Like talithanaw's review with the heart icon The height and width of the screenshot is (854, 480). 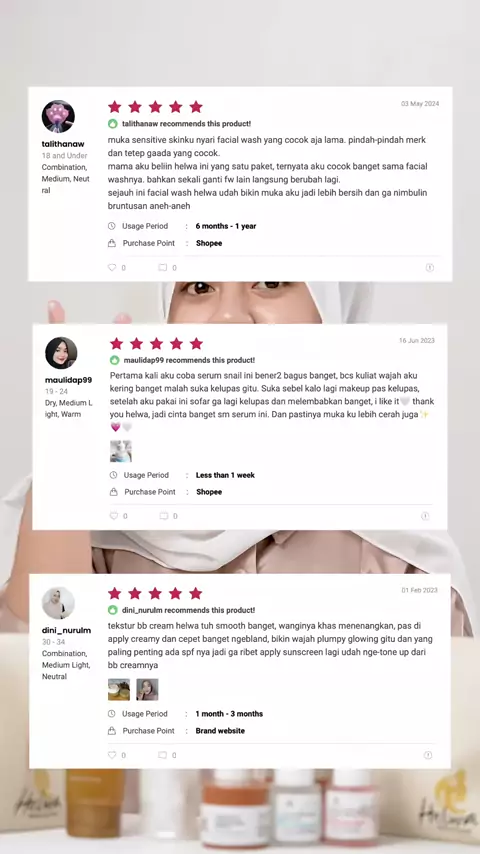coord(112,267)
